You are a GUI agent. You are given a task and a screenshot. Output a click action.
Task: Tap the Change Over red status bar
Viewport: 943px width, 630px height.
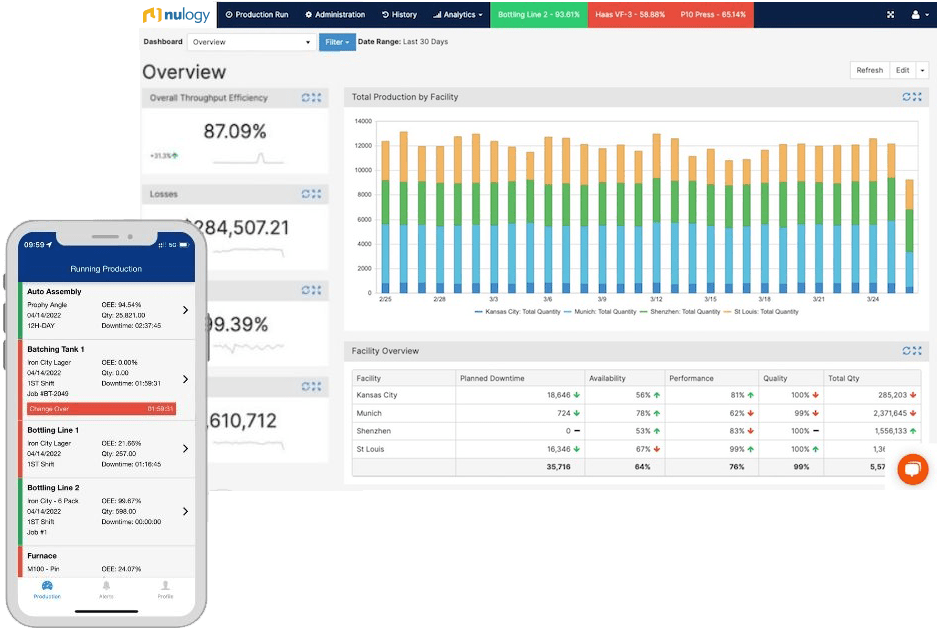(101, 409)
